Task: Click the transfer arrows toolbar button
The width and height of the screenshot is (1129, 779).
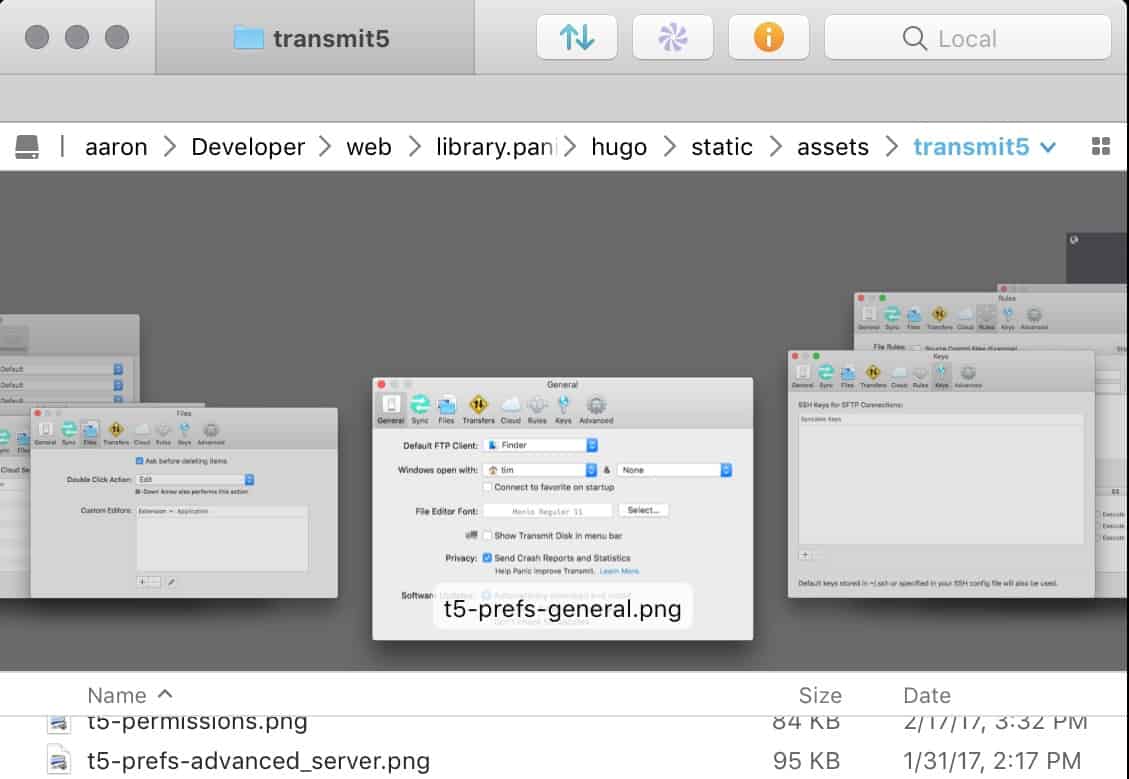Action: pos(577,37)
